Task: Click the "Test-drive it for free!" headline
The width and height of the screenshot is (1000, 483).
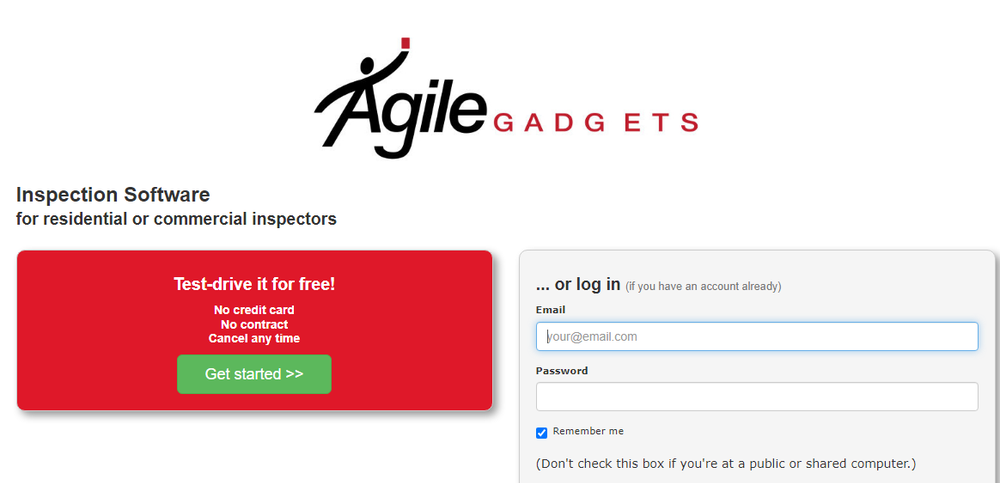Action: tap(254, 284)
